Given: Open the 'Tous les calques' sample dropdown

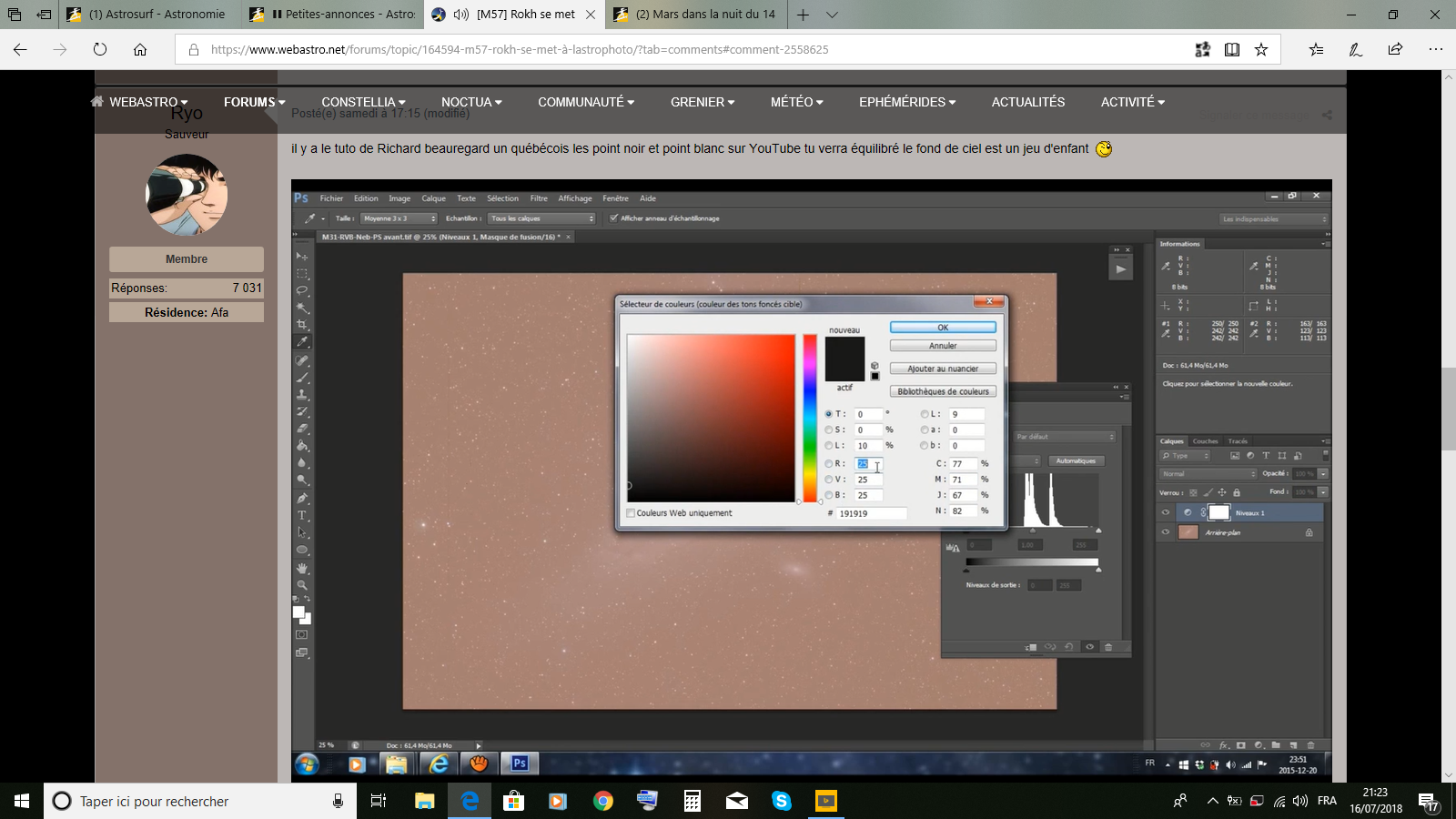Looking at the screenshot, I should [x=541, y=218].
